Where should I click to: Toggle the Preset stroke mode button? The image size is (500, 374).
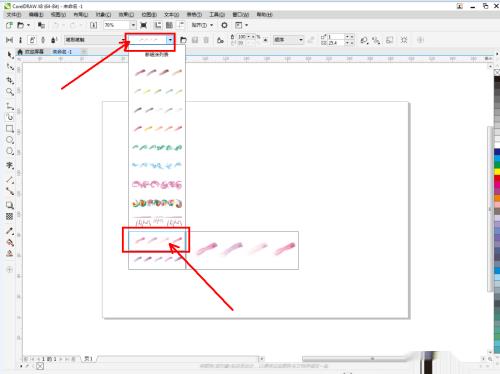click(x=10, y=40)
